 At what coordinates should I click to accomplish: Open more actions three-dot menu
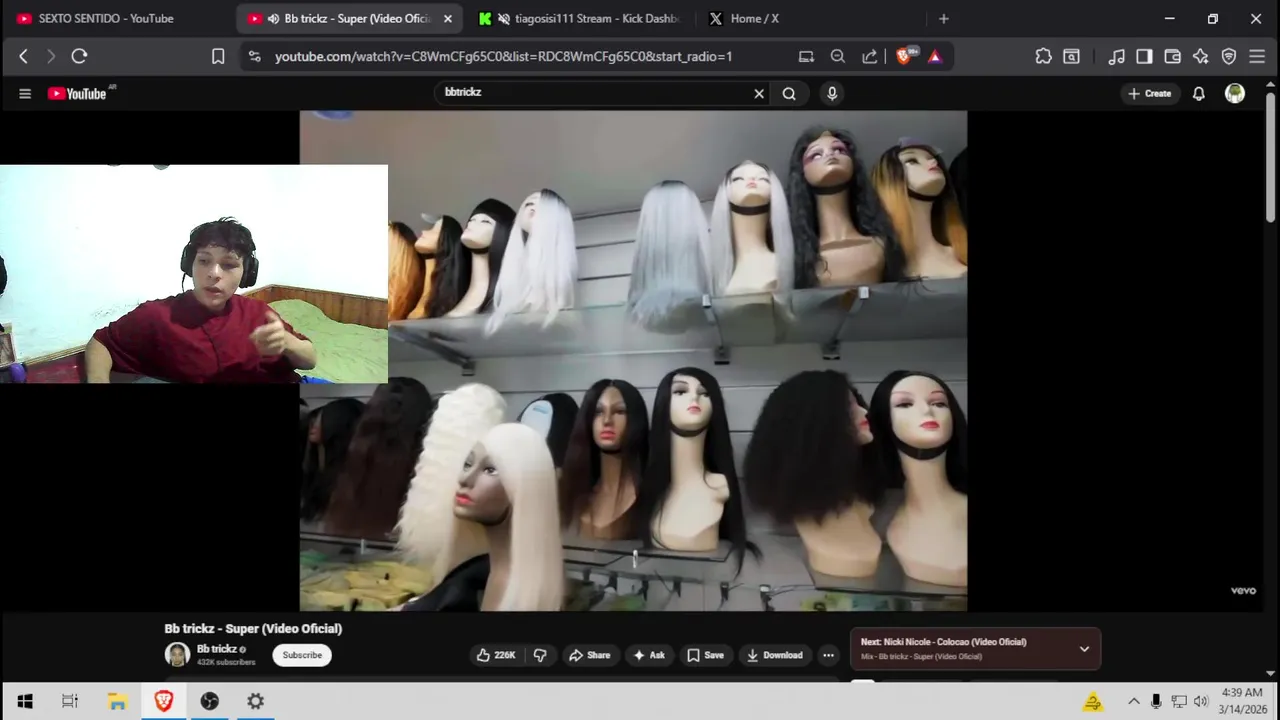pos(828,655)
